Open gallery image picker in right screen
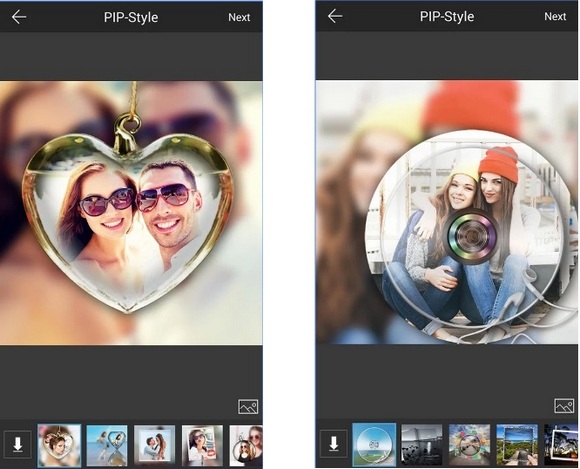The width and height of the screenshot is (580, 469). pos(564,406)
